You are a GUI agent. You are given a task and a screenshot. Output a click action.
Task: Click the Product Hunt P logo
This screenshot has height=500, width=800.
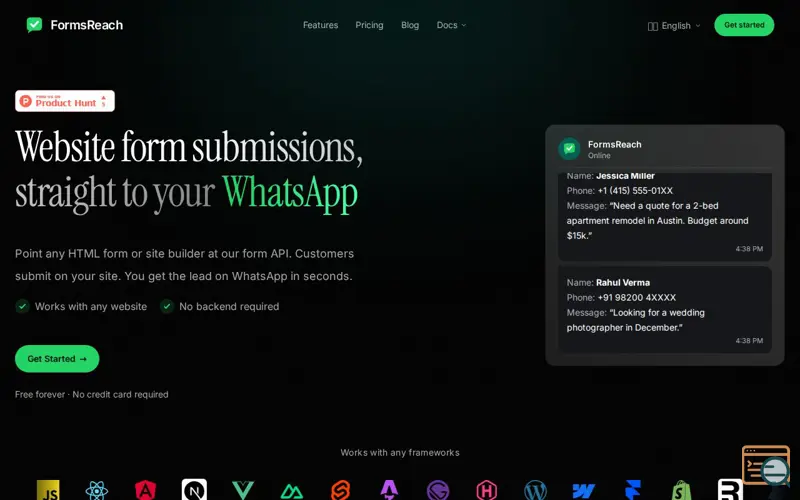[x=26, y=101]
